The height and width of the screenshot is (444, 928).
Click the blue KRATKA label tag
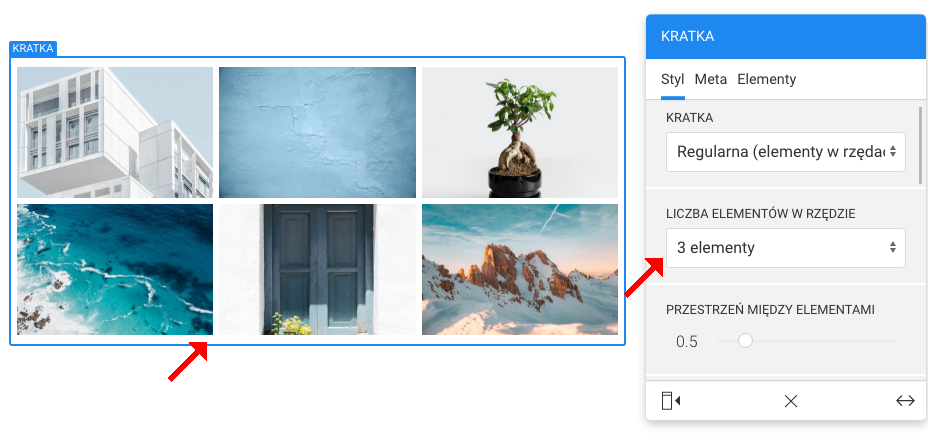[x=33, y=49]
